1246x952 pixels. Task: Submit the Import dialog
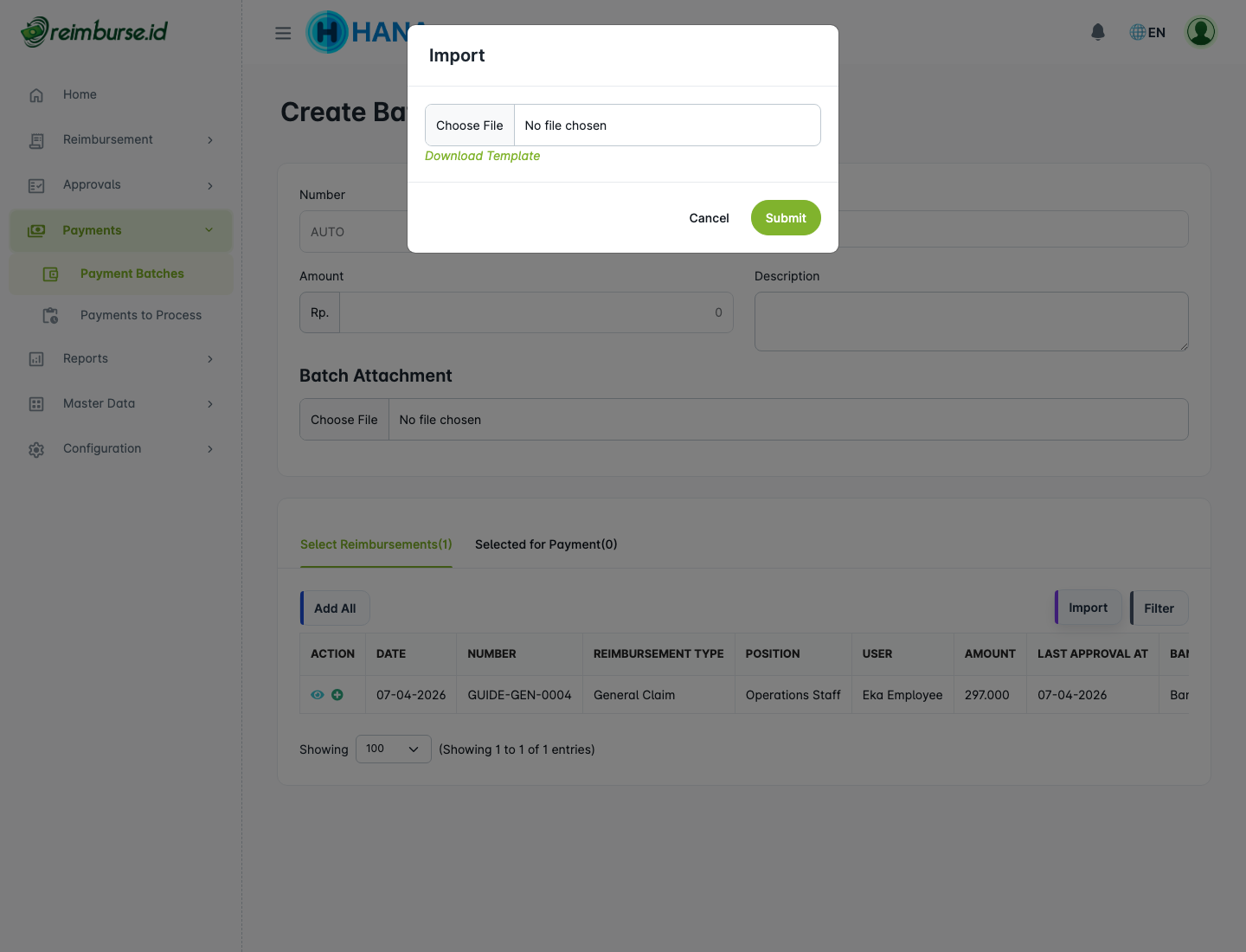pos(785,217)
